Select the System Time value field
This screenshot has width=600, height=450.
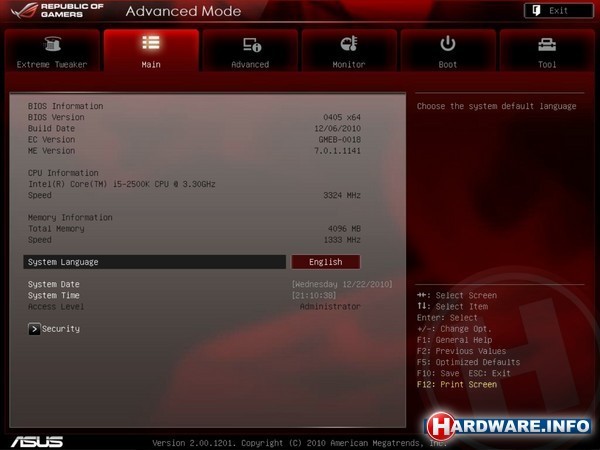[x=315, y=295]
